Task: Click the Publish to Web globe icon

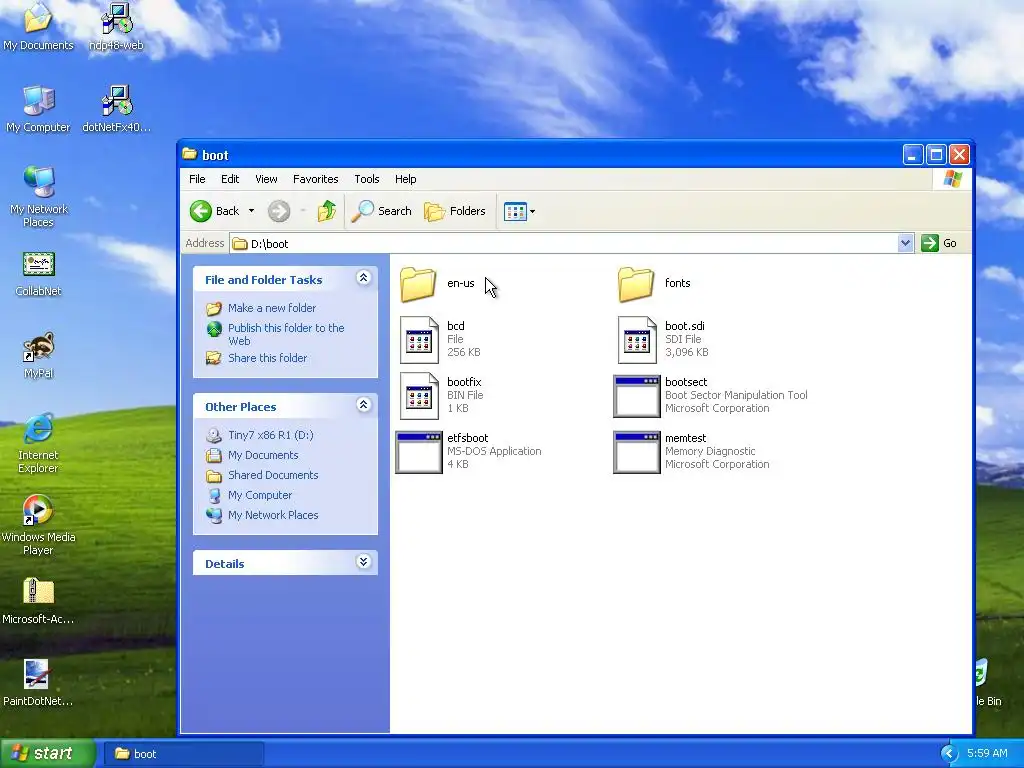Action: point(214,329)
